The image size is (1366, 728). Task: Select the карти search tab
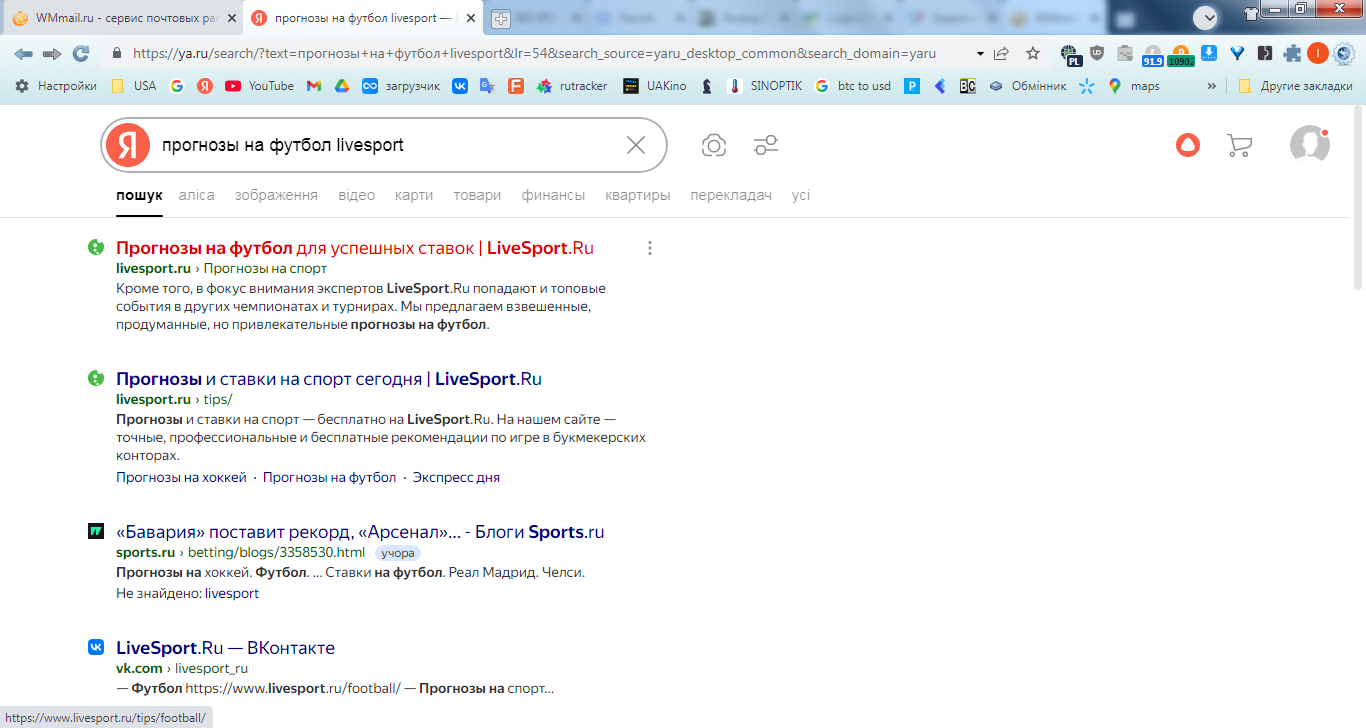pyautogui.click(x=414, y=195)
